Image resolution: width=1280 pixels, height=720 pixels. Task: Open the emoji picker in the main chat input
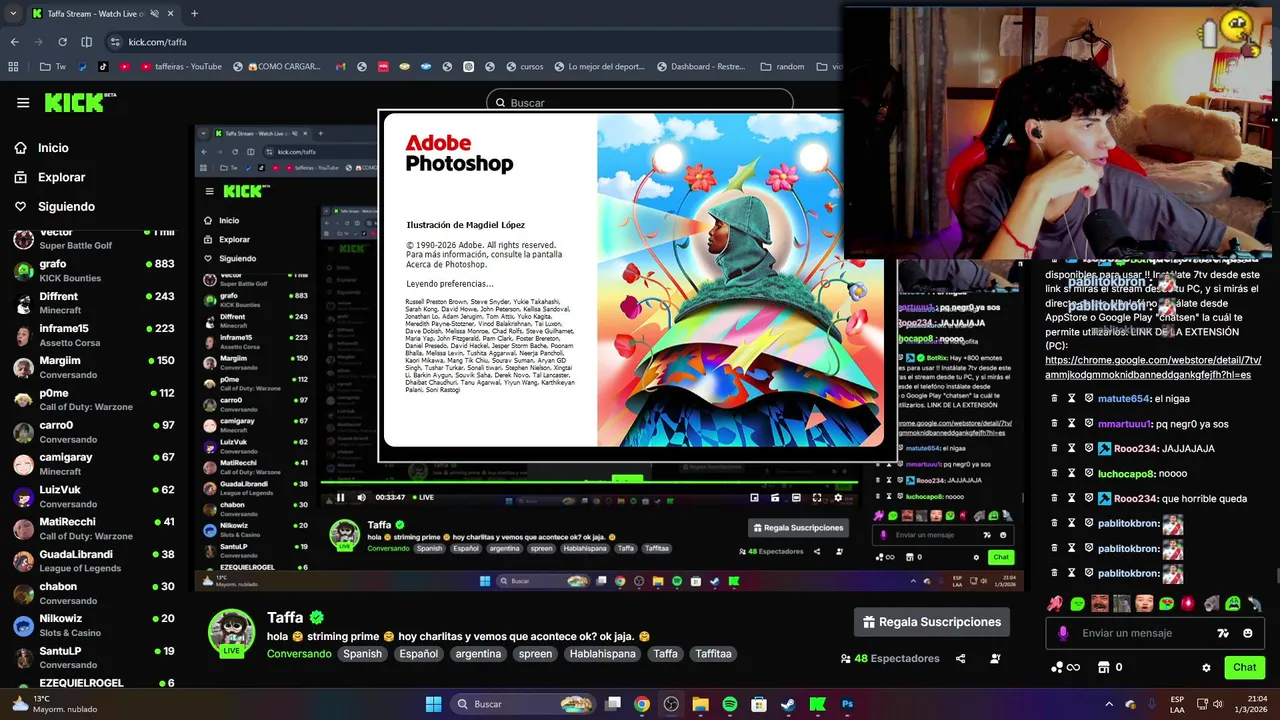[x=1248, y=633]
